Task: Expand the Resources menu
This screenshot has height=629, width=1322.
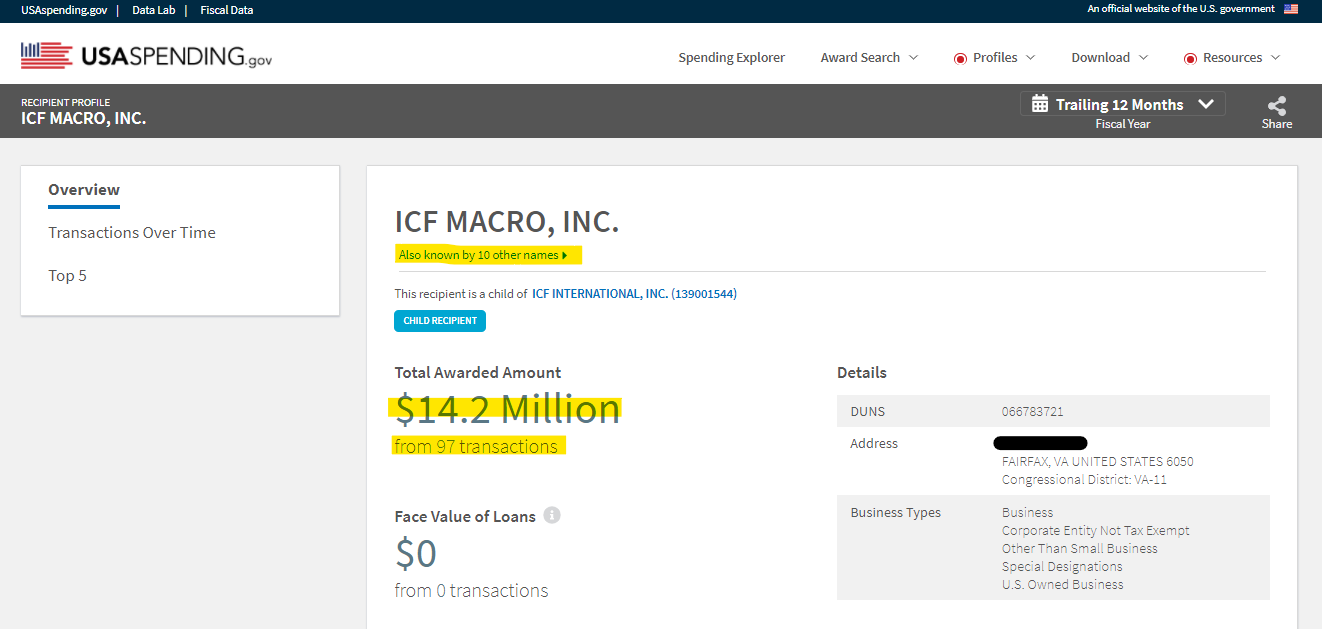Action: [x=1232, y=58]
